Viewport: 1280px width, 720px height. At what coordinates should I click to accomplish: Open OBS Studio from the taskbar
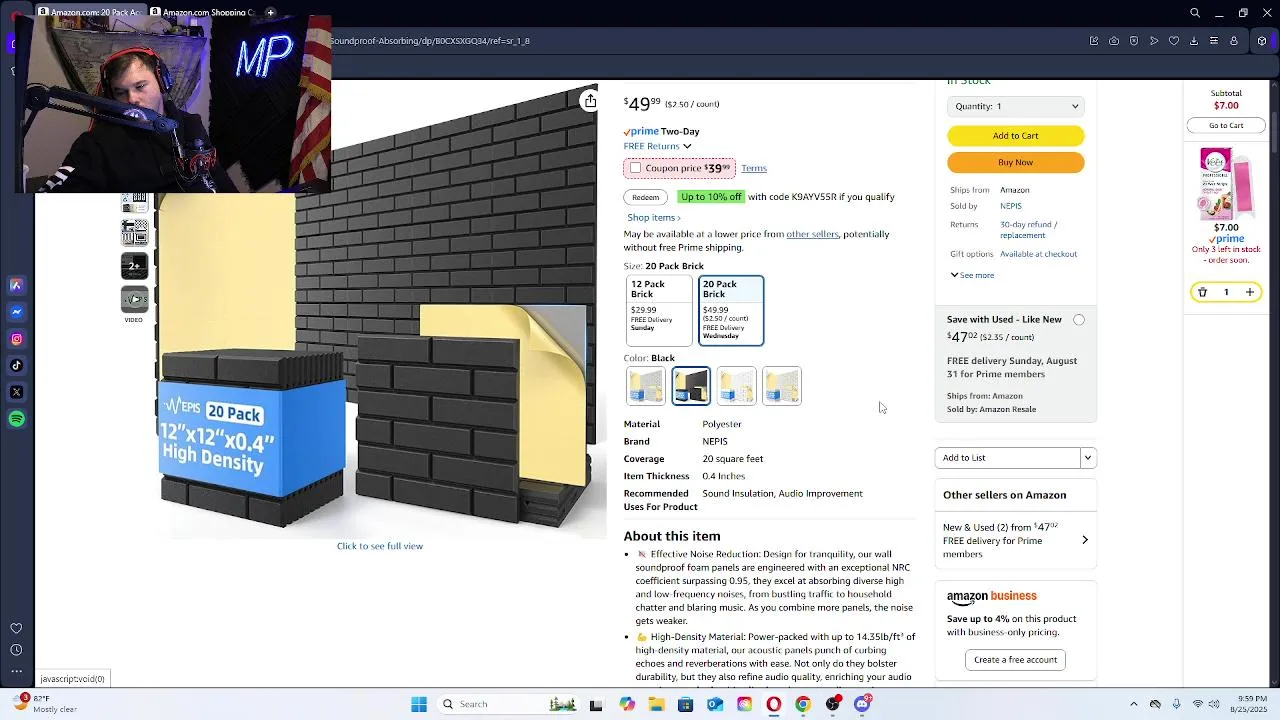(832, 704)
